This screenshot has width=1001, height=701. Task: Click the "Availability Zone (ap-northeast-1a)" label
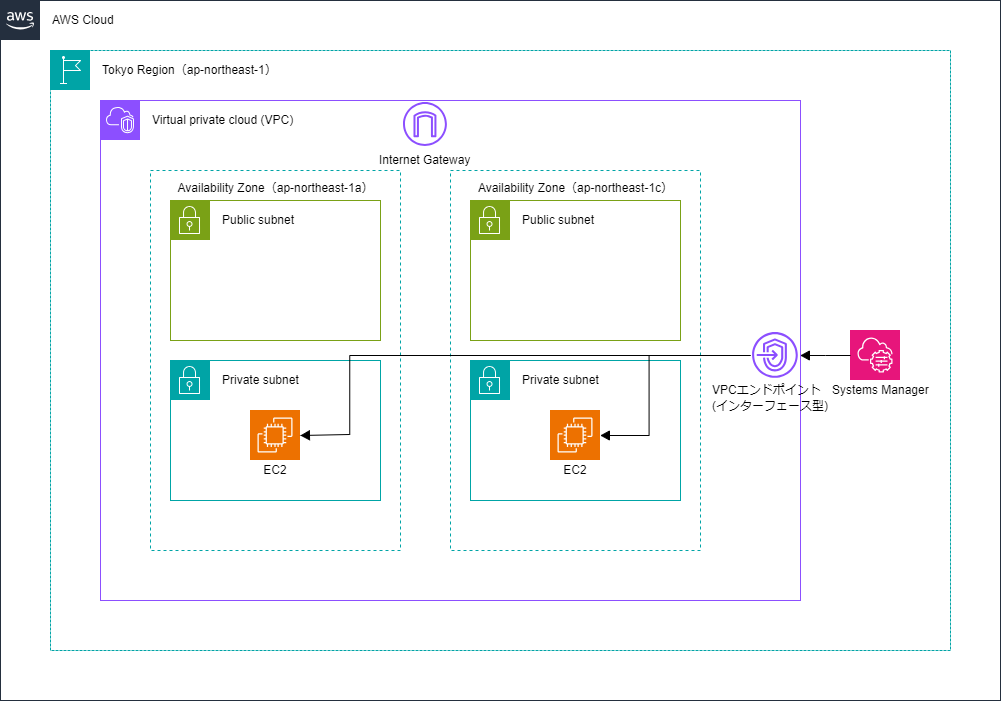tap(272, 188)
